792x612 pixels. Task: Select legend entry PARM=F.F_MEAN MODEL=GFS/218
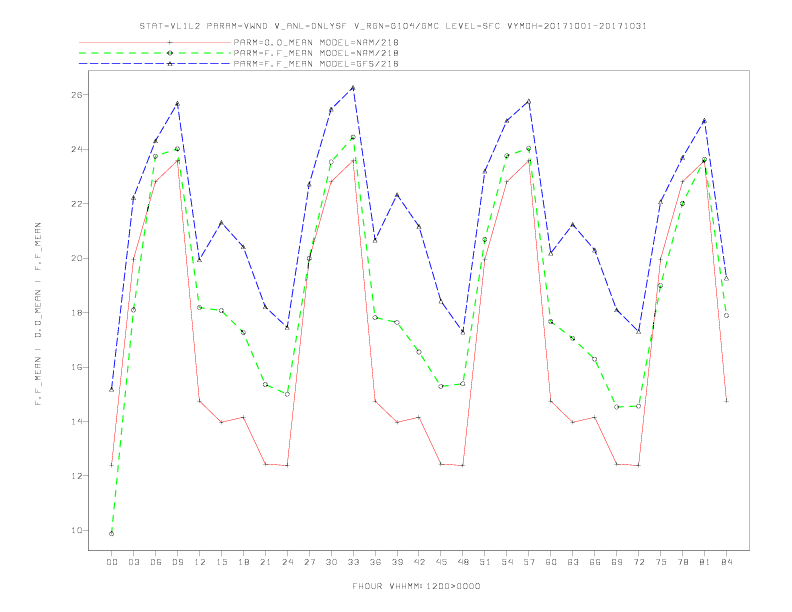[x=316, y=64]
